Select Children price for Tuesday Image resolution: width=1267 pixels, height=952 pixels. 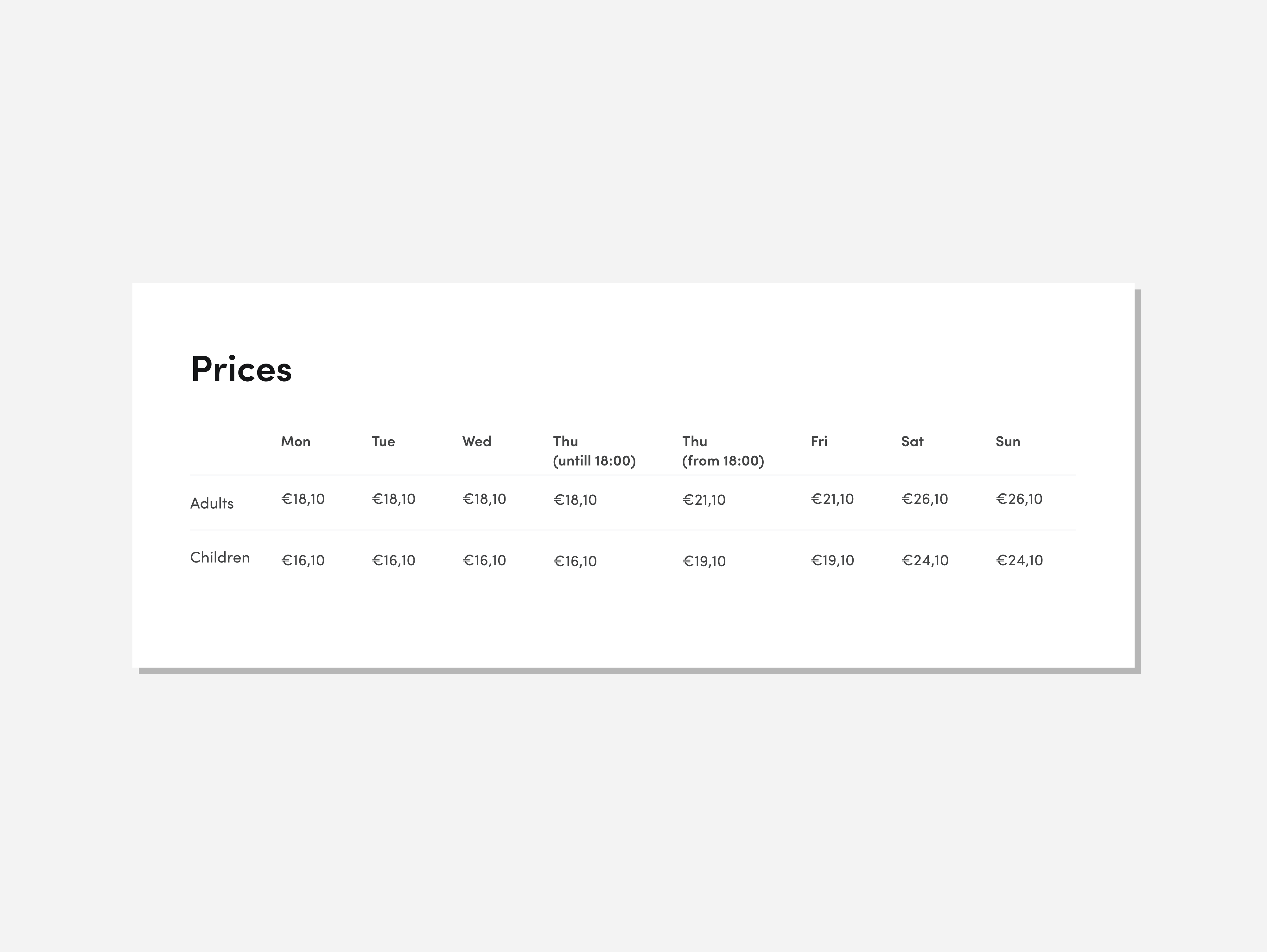click(x=393, y=560)
